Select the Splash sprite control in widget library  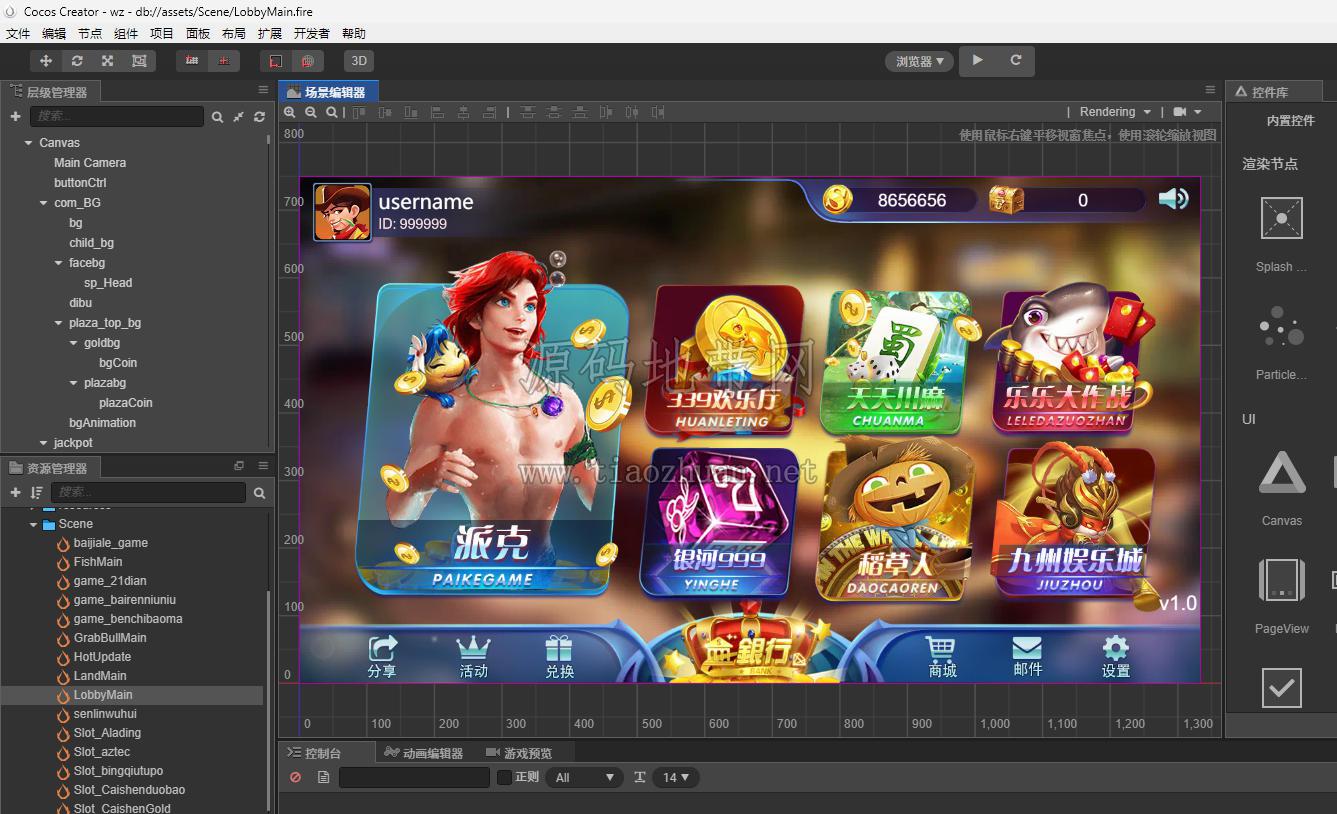pos(1282,217)
